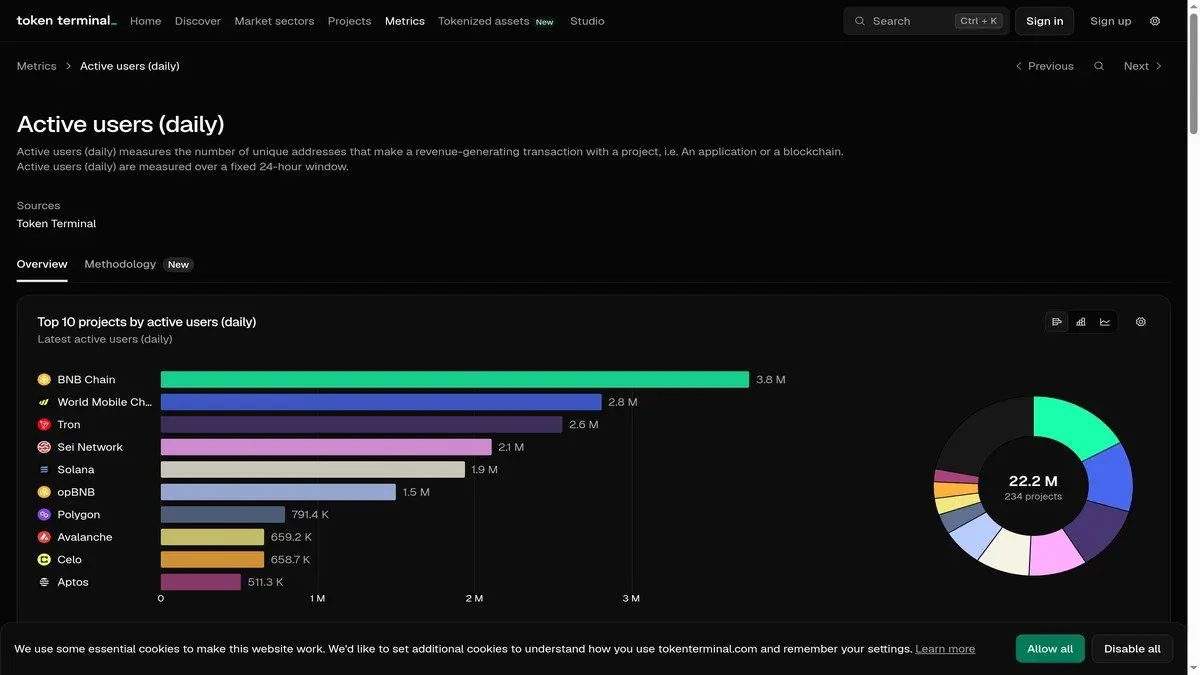1200x675 pixels.
Task: Open the Discover menu
Action: [x=198, y=21]
